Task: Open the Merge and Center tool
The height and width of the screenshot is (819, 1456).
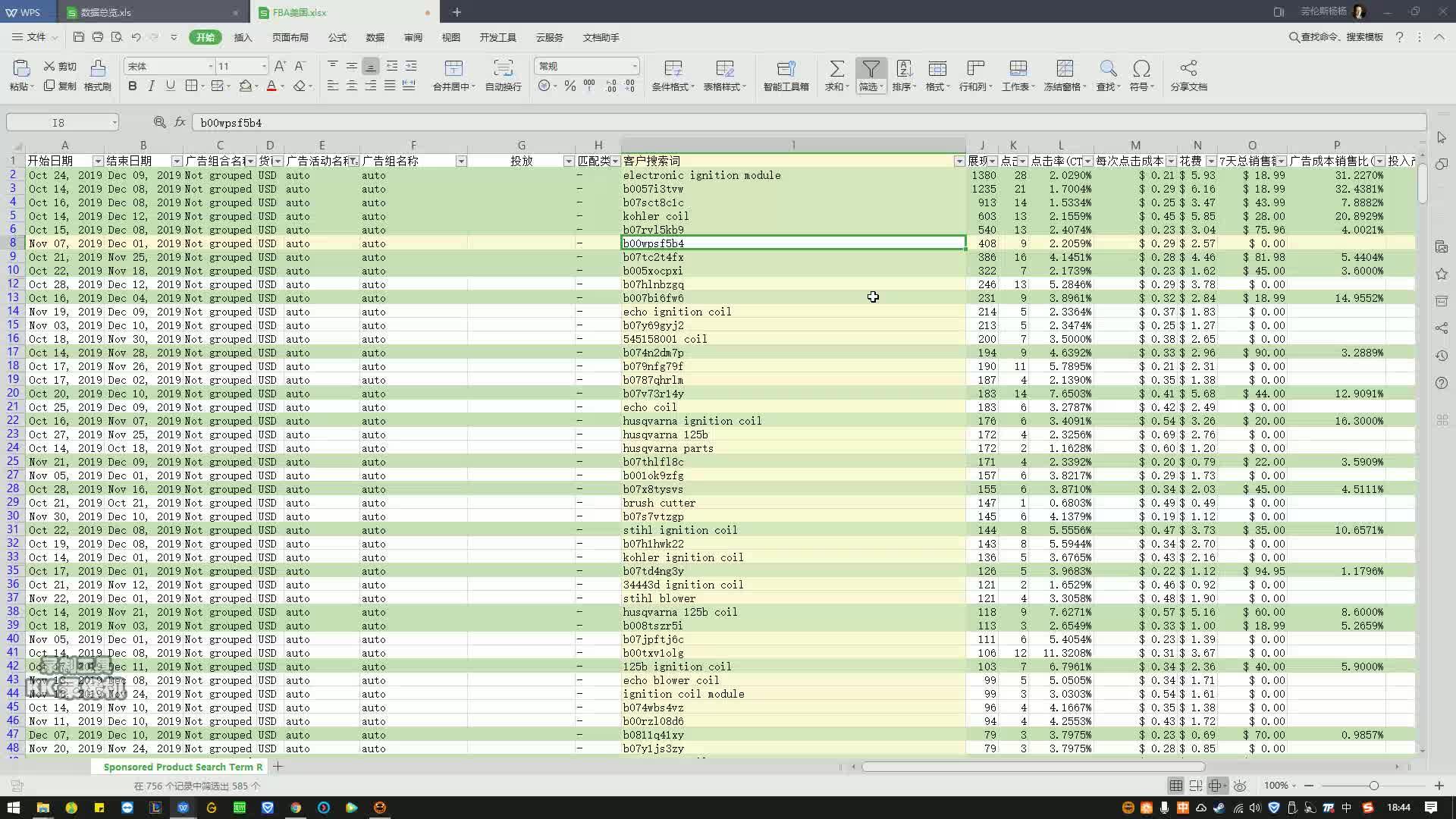Action: tap(453, 76)
